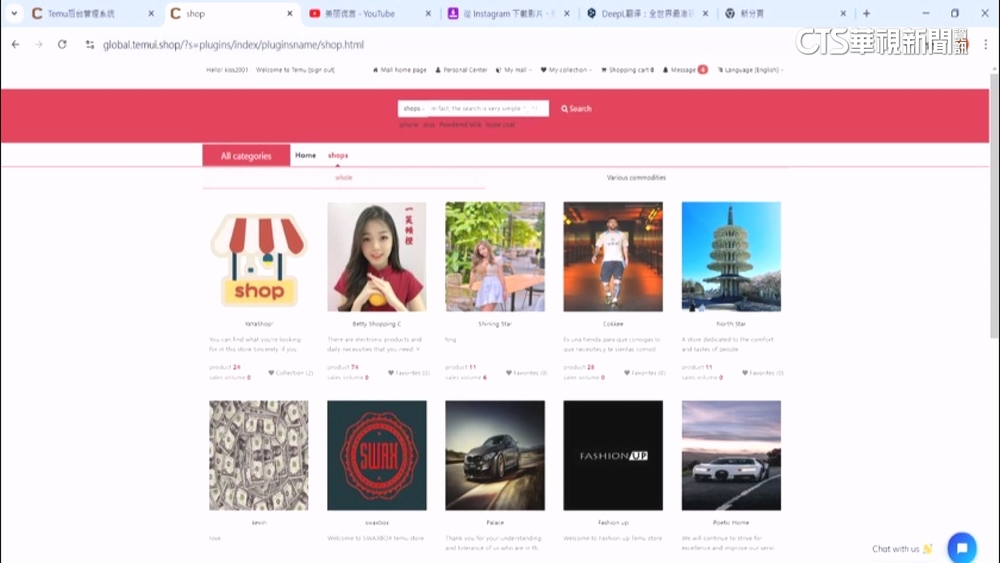The height and width of the screenshot is (563, 1000).
Task: Open the All categories button
Action: click(x=246, y=156)
